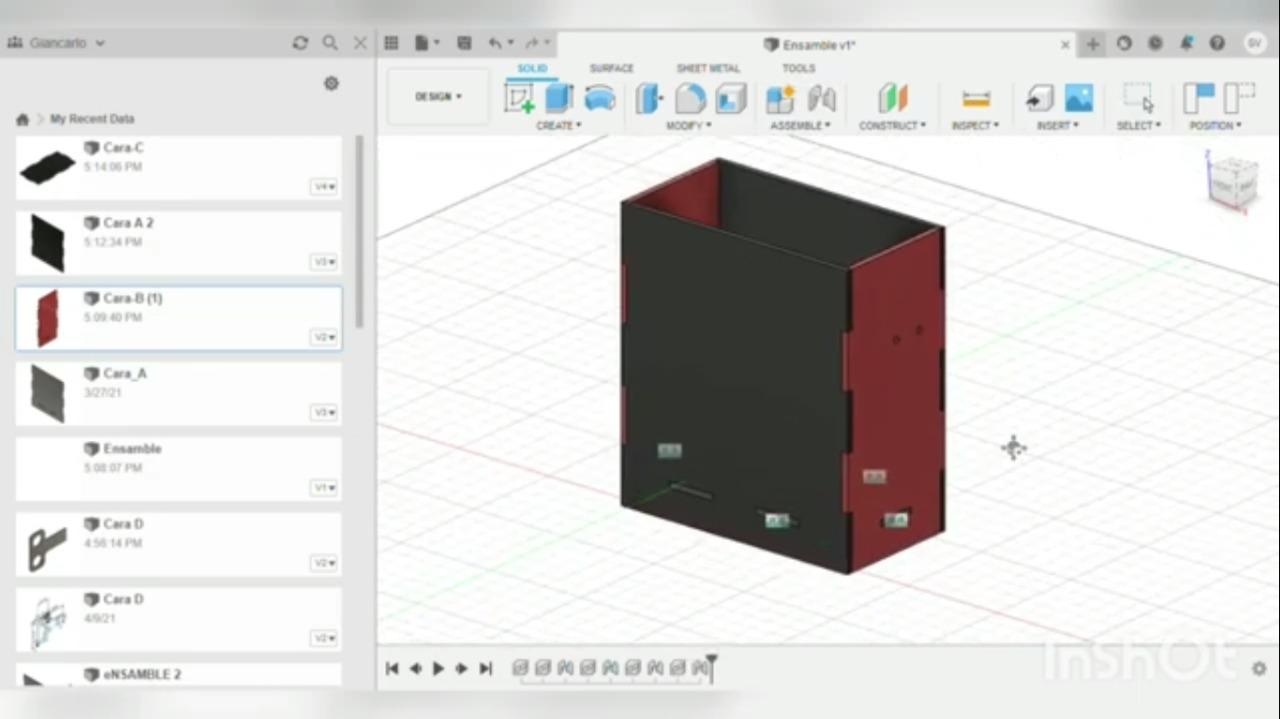Screen dimensions: 1280x719
Task: Select the Shell tool
Action: 731,98
